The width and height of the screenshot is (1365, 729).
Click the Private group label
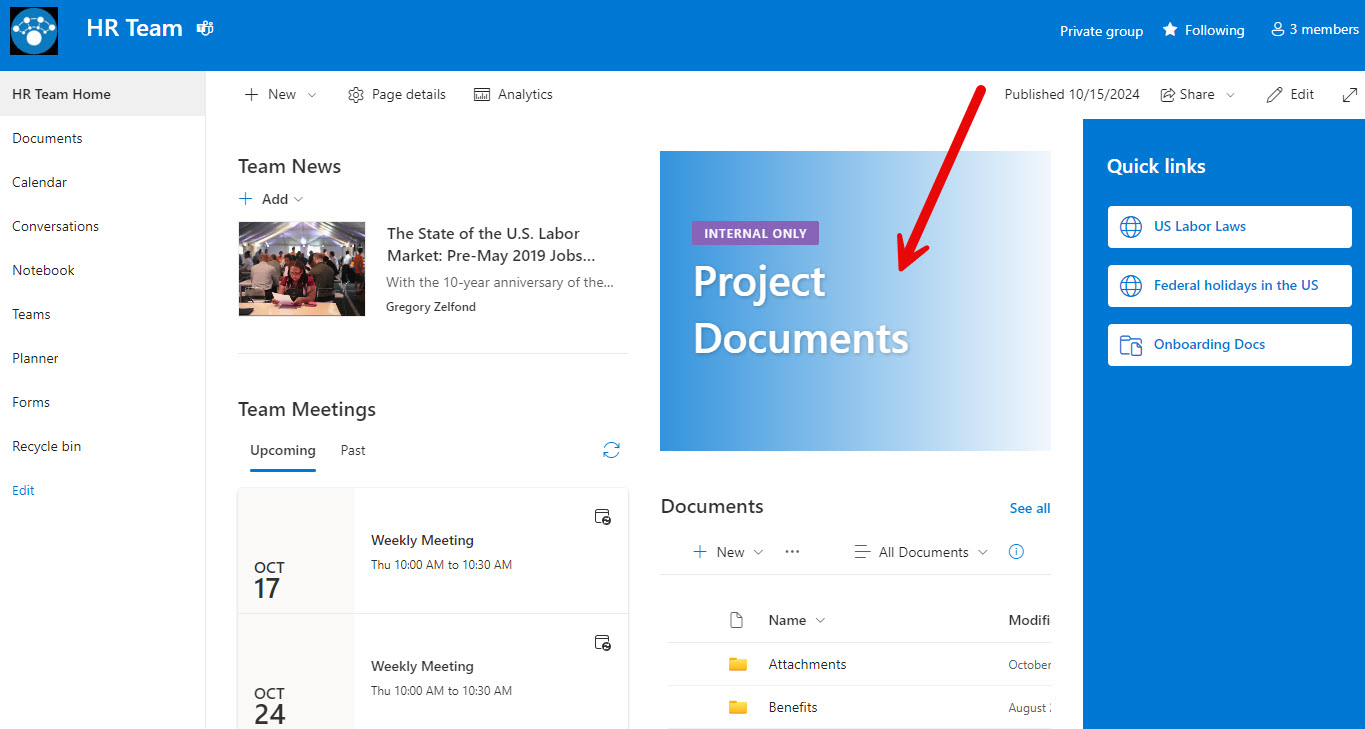pyautogui.click(x=1101, y=31)
